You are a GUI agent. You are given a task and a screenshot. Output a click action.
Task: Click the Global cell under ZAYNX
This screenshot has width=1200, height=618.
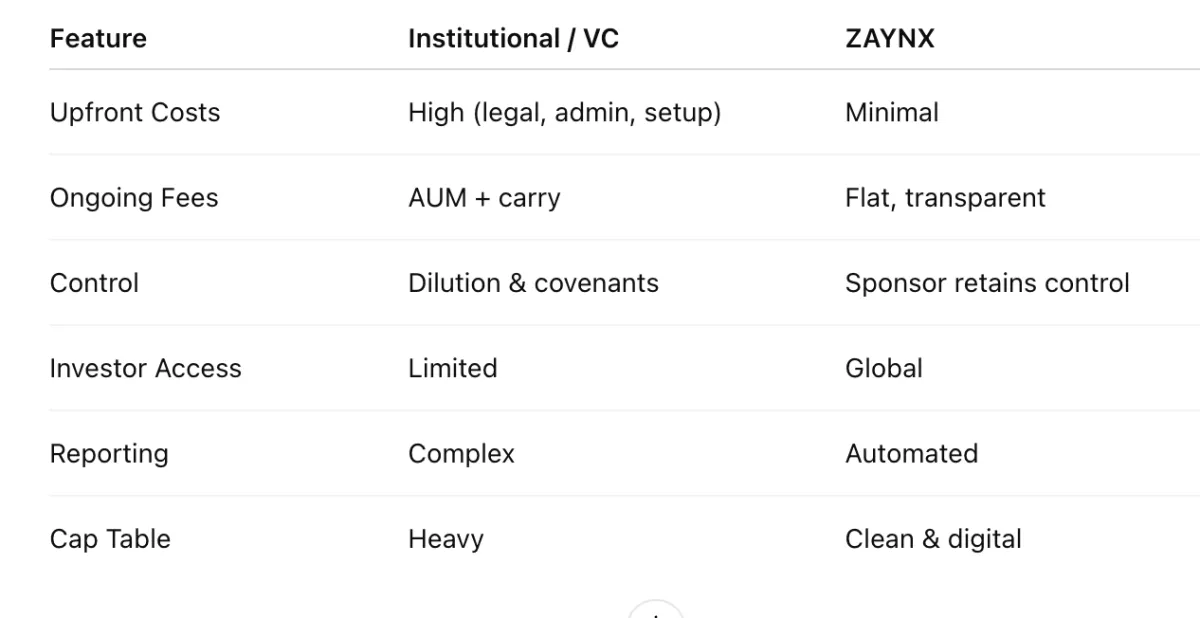tap(883, 368)
